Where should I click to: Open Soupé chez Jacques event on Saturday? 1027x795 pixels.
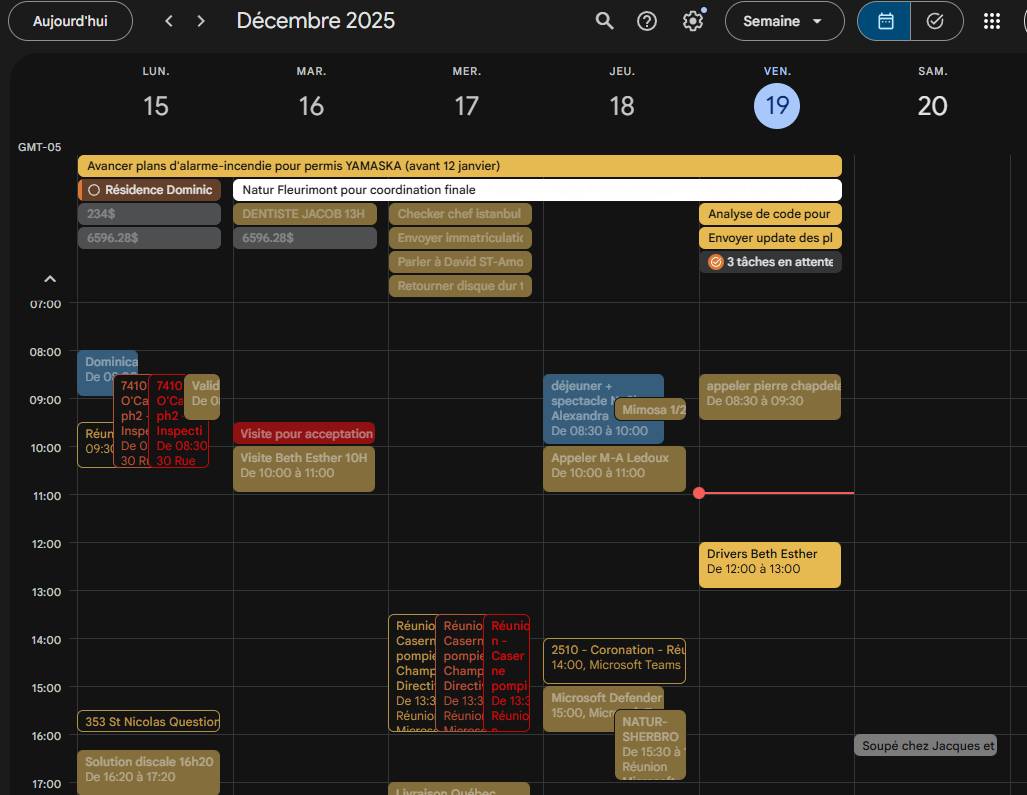tap(925, 746)
